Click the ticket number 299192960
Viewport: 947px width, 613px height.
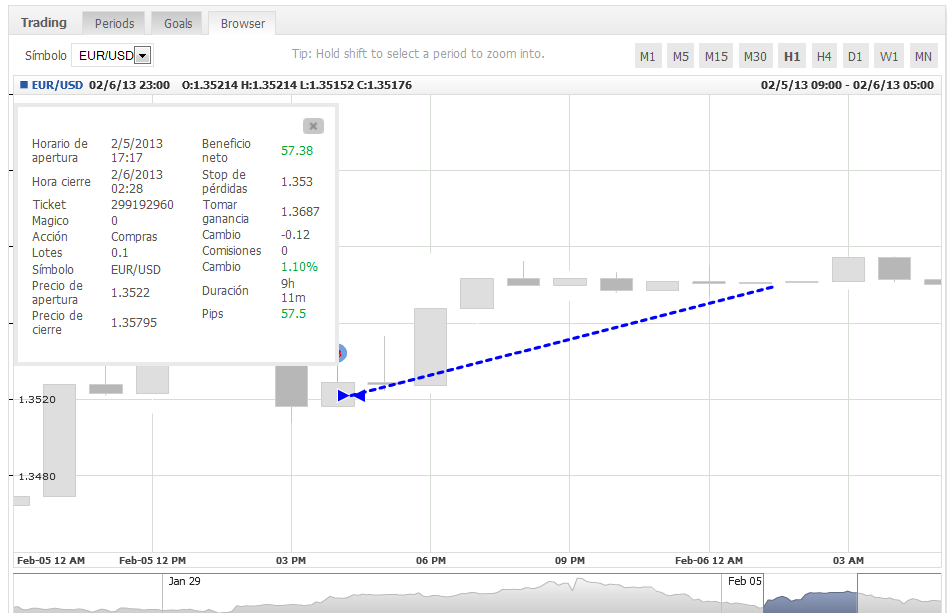pos(142,205)
